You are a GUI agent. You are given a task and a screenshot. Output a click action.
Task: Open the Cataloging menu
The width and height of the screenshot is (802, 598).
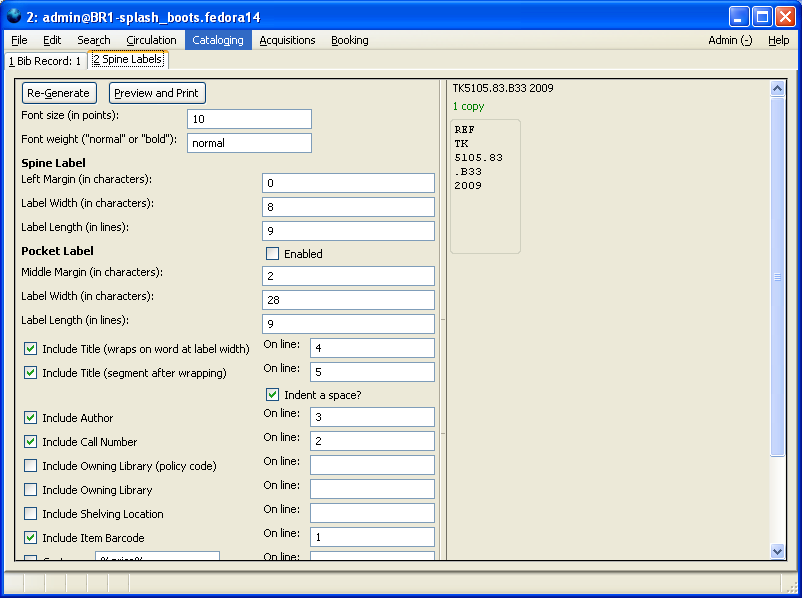pos(217,40)
